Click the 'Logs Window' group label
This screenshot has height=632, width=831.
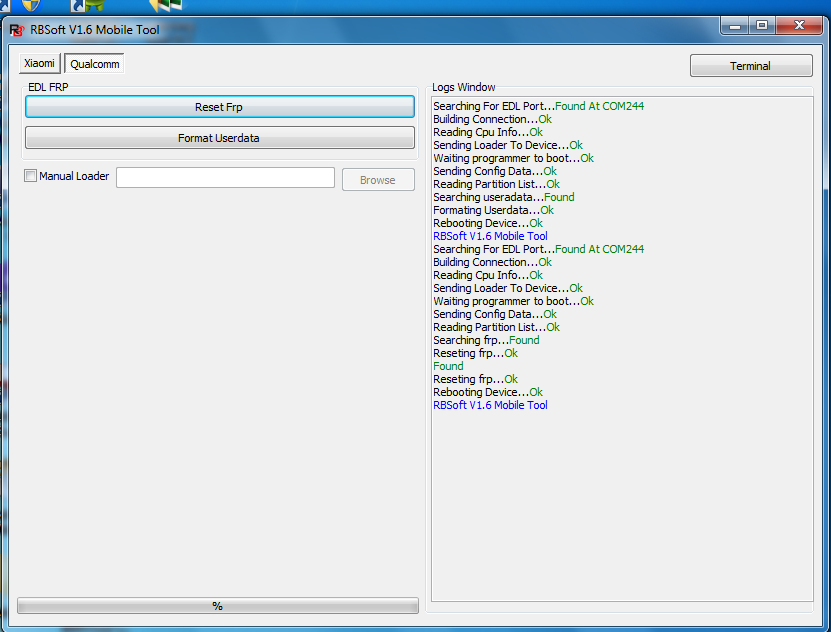click(x=464, y=87)
